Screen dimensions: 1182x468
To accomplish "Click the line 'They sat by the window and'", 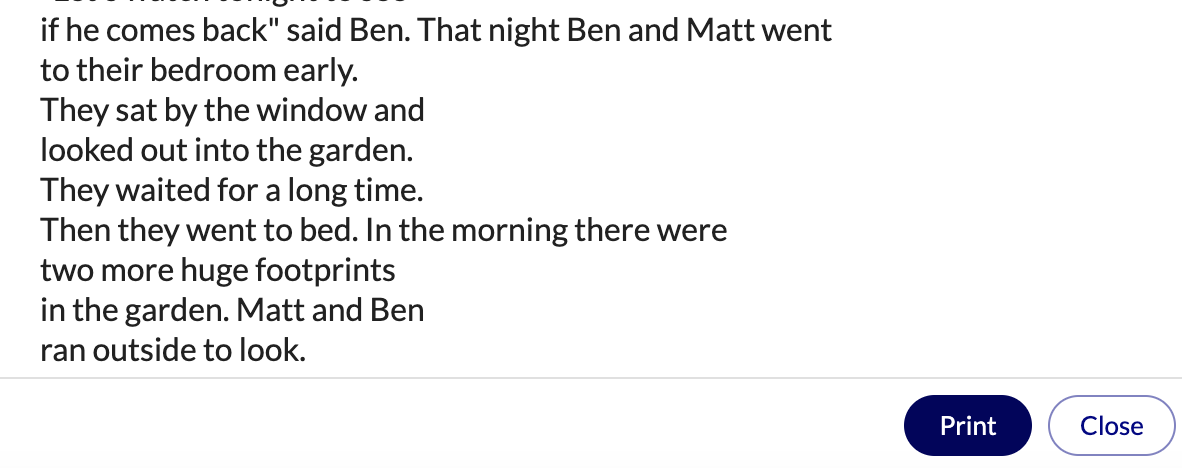I will pos(232,110).
